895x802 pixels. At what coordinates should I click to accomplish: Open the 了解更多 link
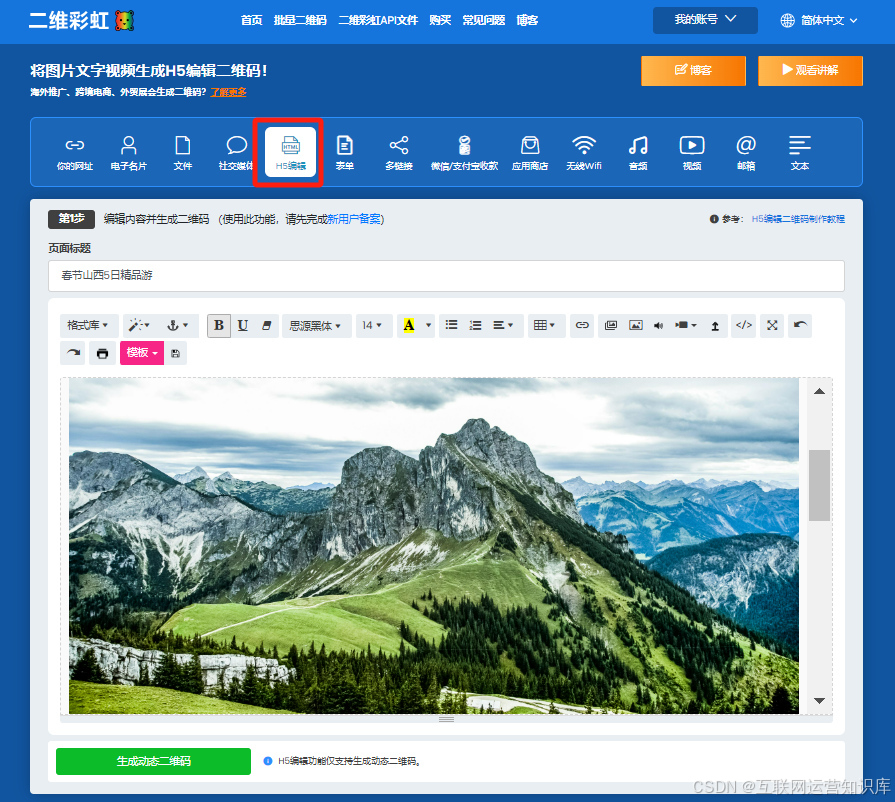click(x=228, y=92)
